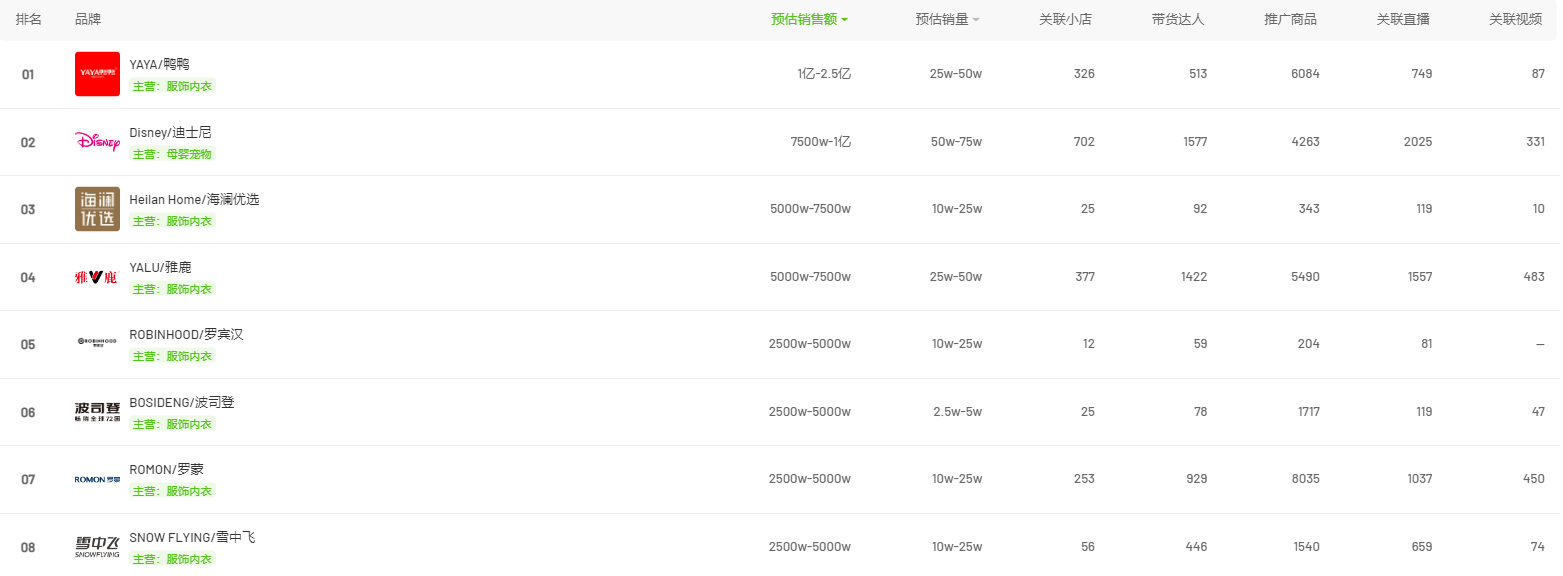Click the 推广商品 column header
Image resolution: width=1563 pixels, height=576 pixels.
1291,19
